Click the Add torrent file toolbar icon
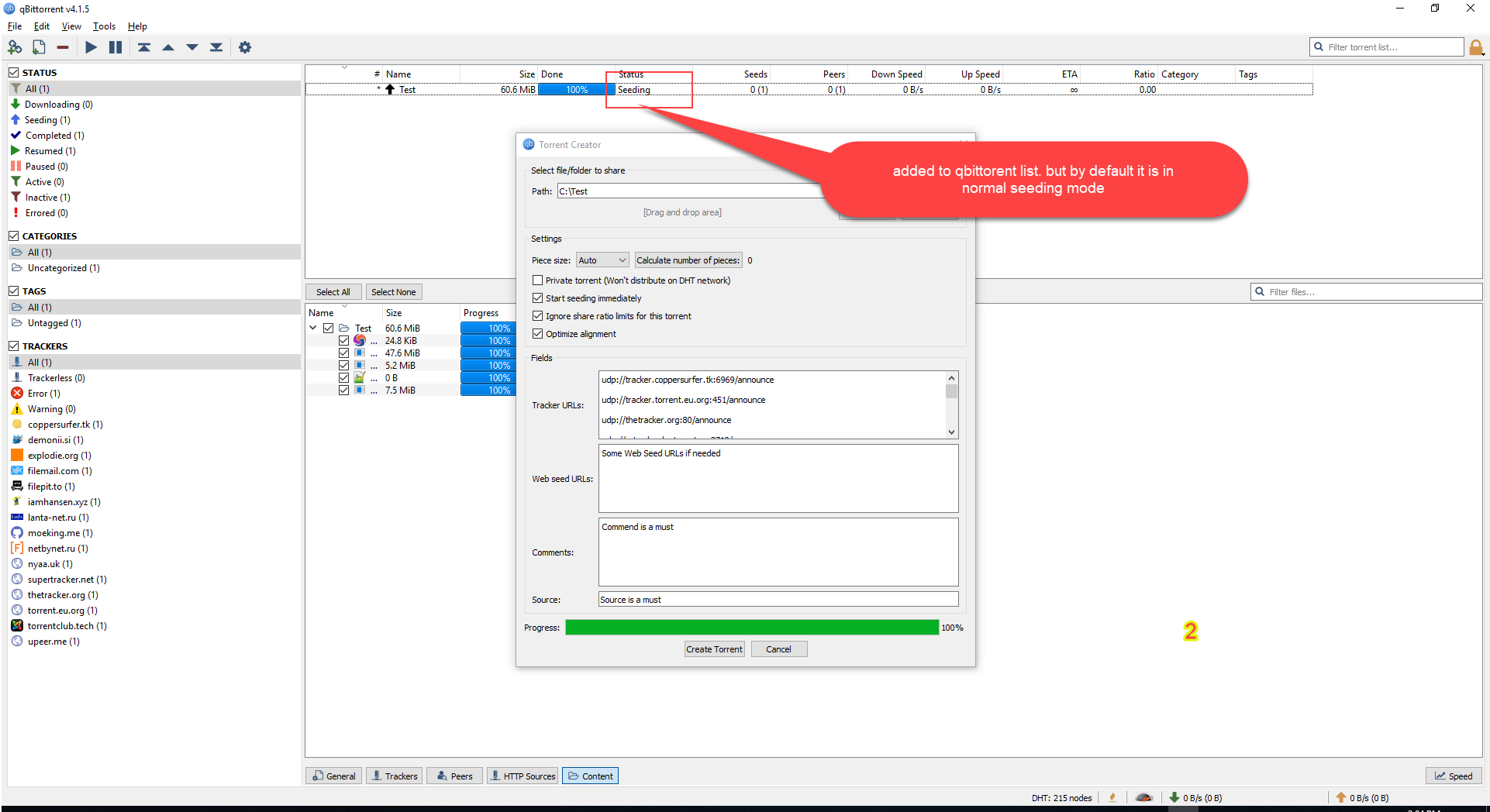 39,47
